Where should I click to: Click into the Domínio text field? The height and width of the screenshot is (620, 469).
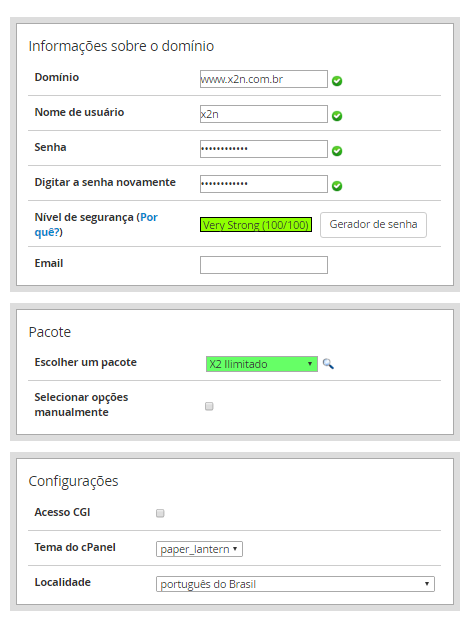(x=264, y=79)
